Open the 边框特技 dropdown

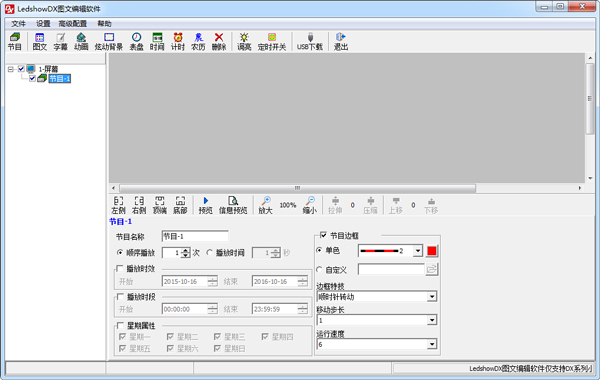point(432,297)
